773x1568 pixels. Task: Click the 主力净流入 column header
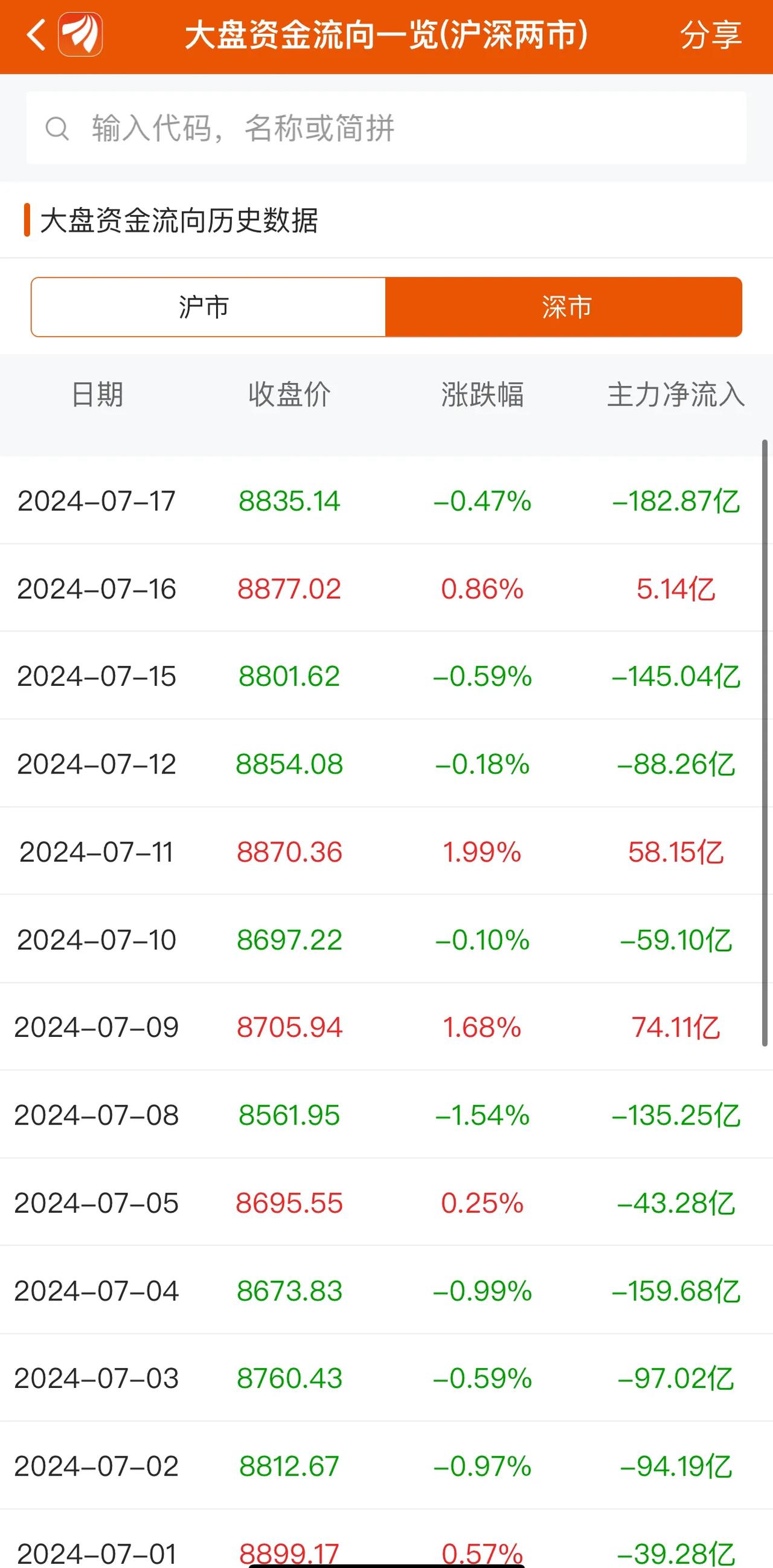point(676,395)
